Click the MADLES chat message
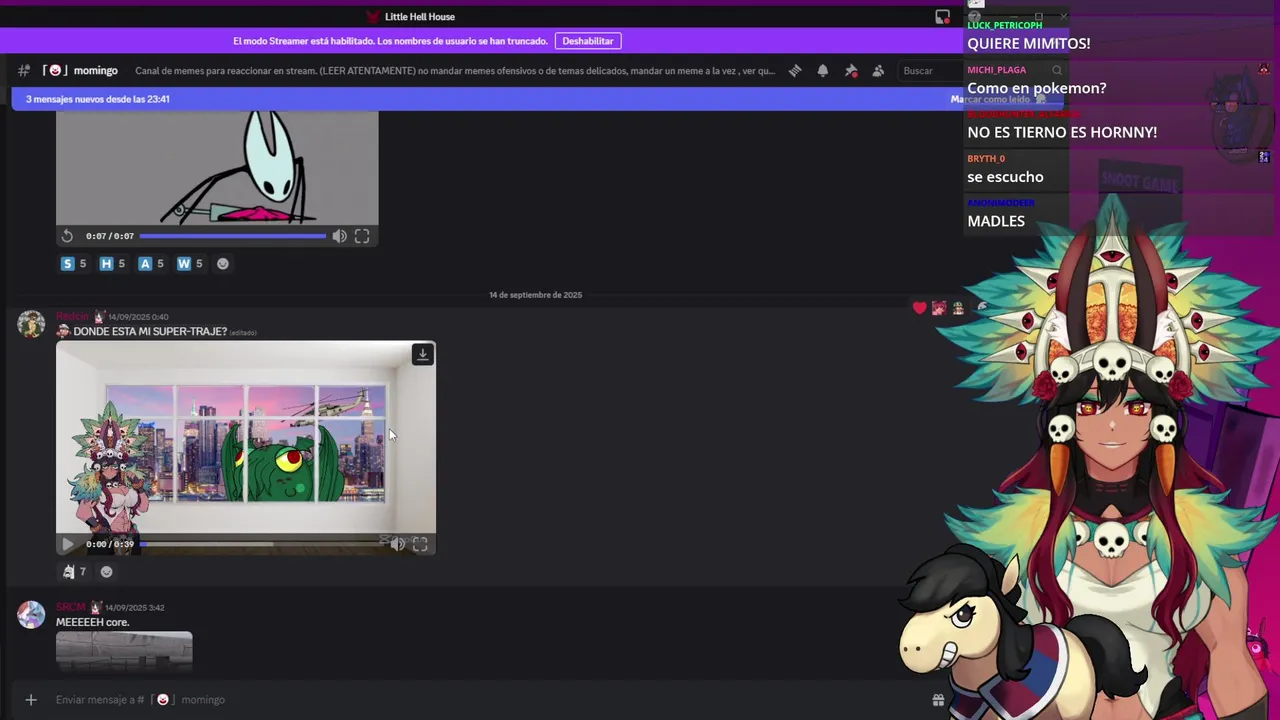This screenshot has height=720, width=1280. [996, 221]
